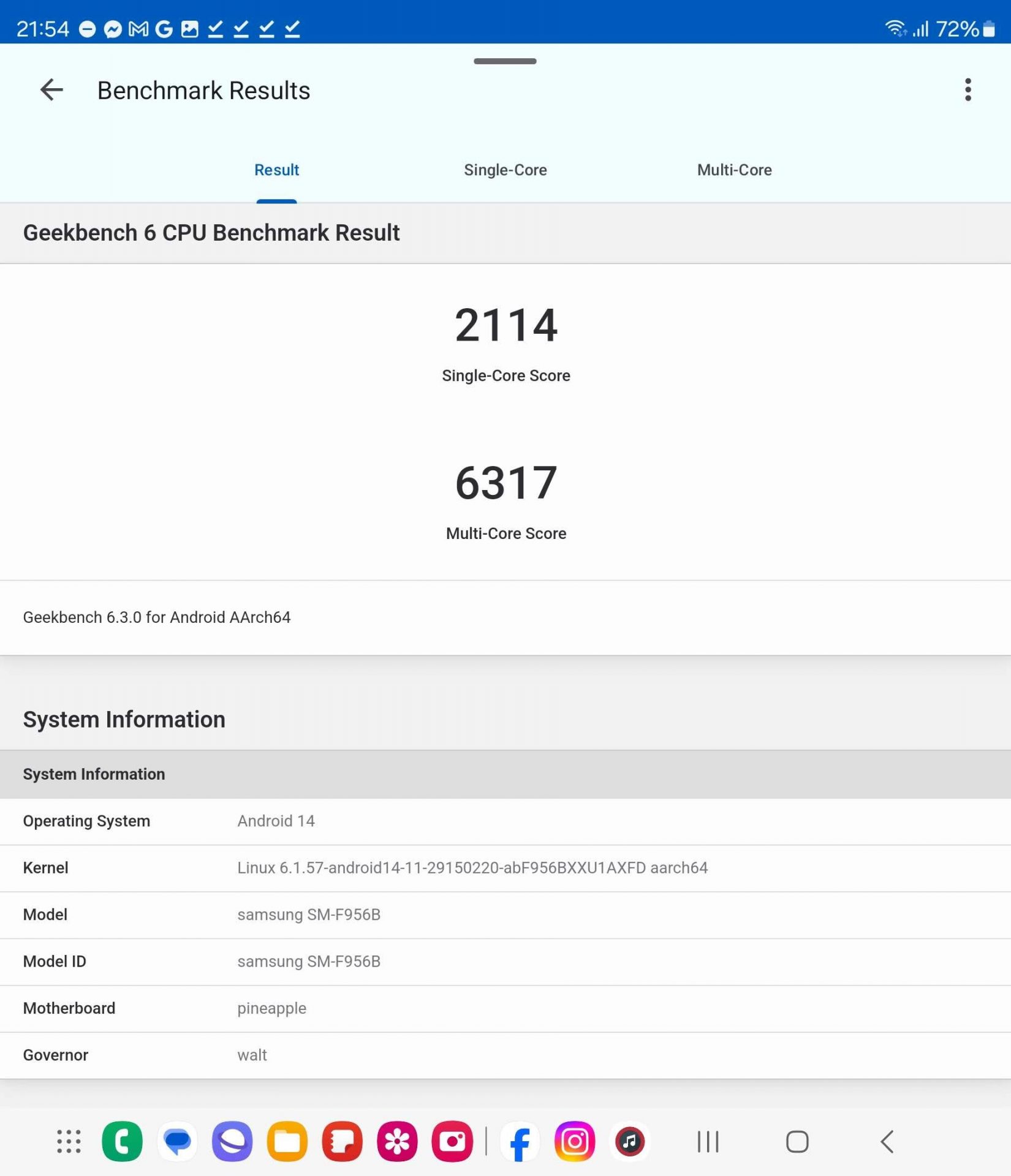Open the blue Messages app
Viewport: 1011px width, 1176px height.
point(177,1141)
